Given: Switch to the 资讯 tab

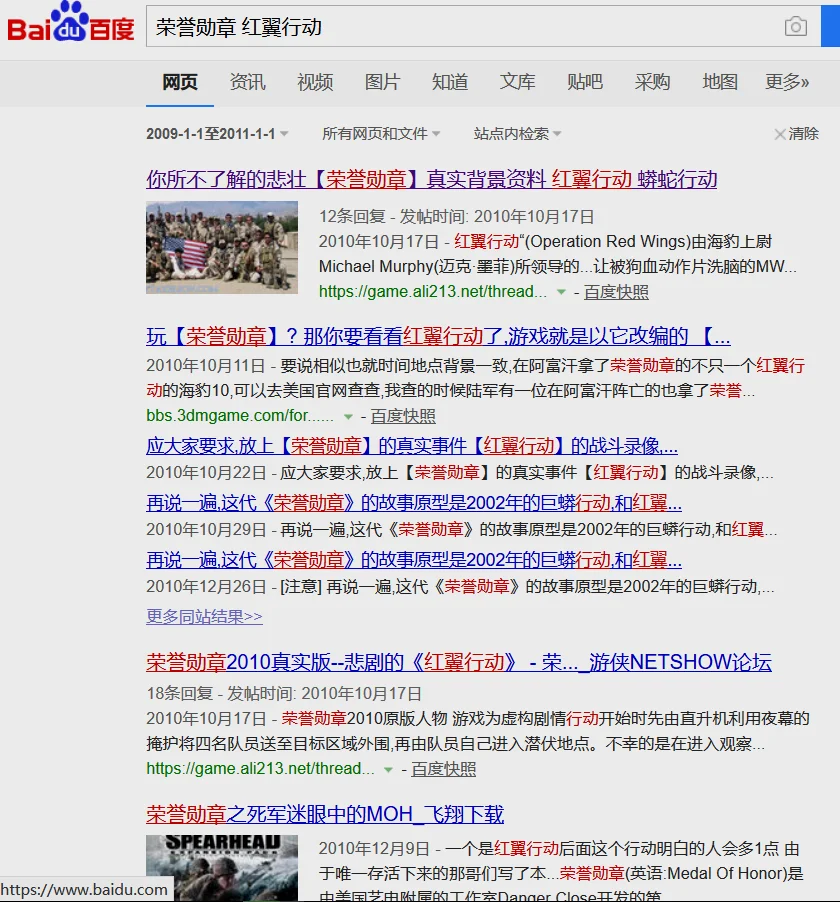Looking at the screenshot, I should pyautogui.click(x=247, y=82).
